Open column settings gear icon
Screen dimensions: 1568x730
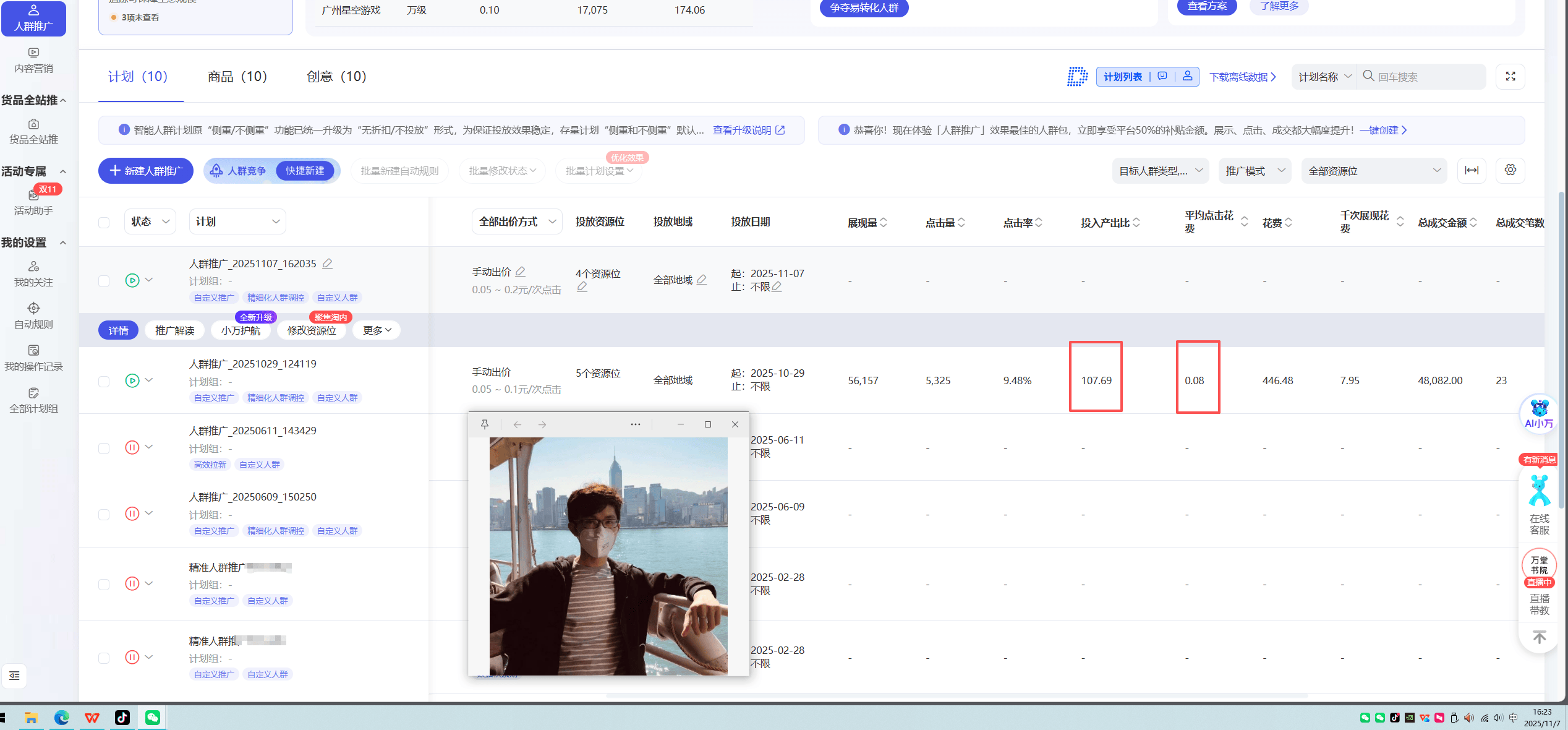[x=1510, y=170]
